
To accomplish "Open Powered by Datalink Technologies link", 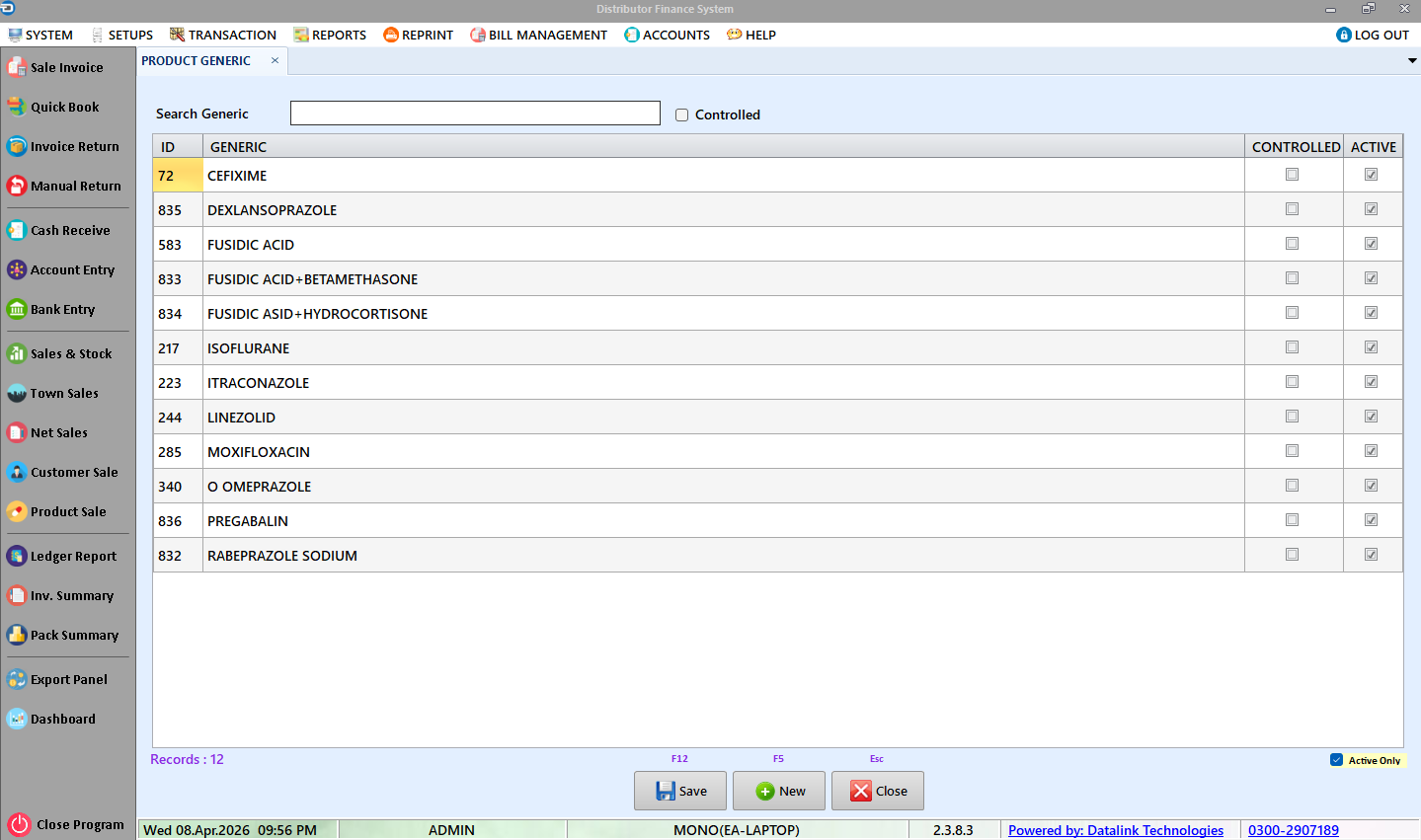I will [x=1116, y=830].
